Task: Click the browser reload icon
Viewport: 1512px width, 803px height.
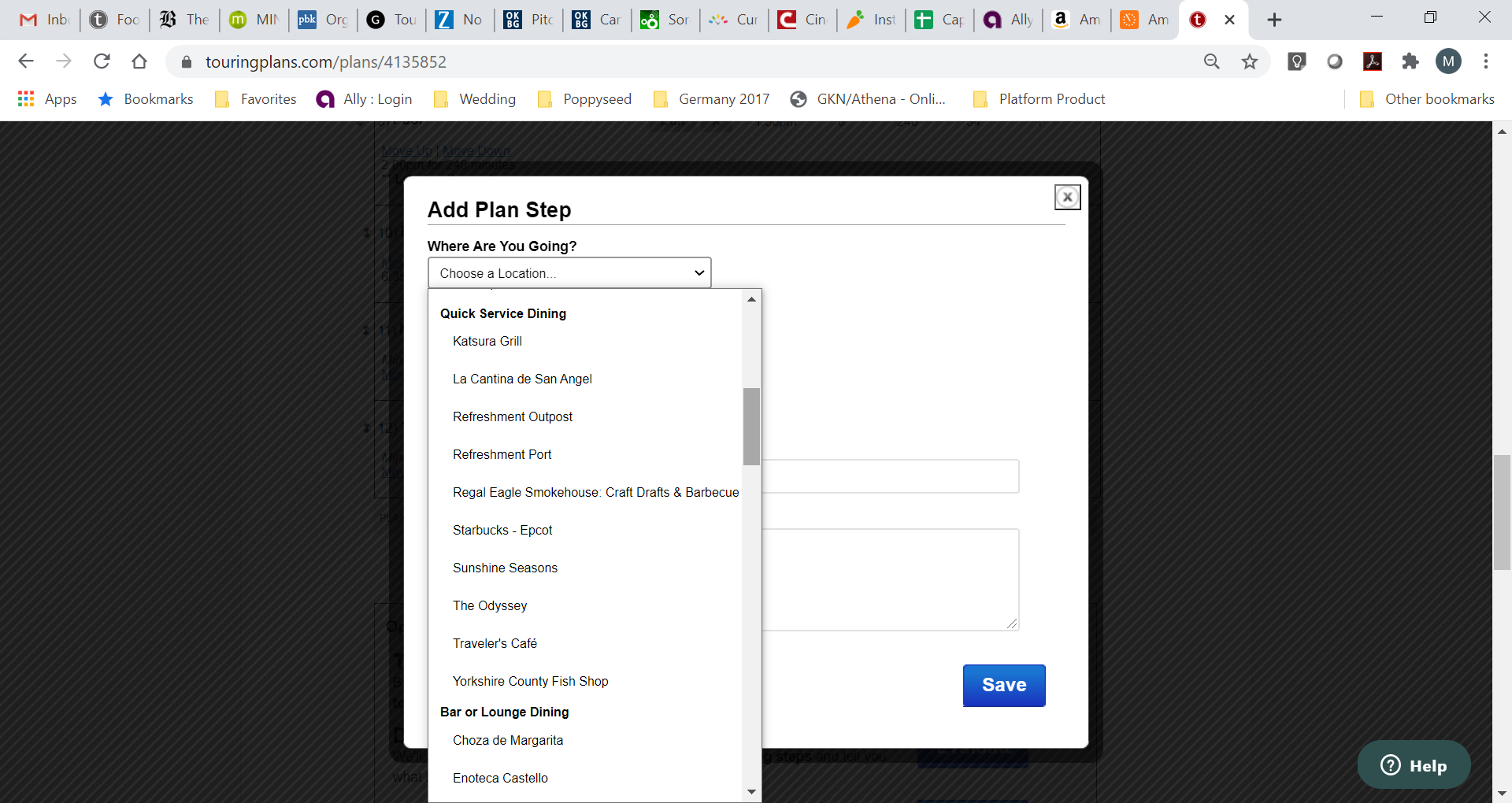Action: point(102,61)
